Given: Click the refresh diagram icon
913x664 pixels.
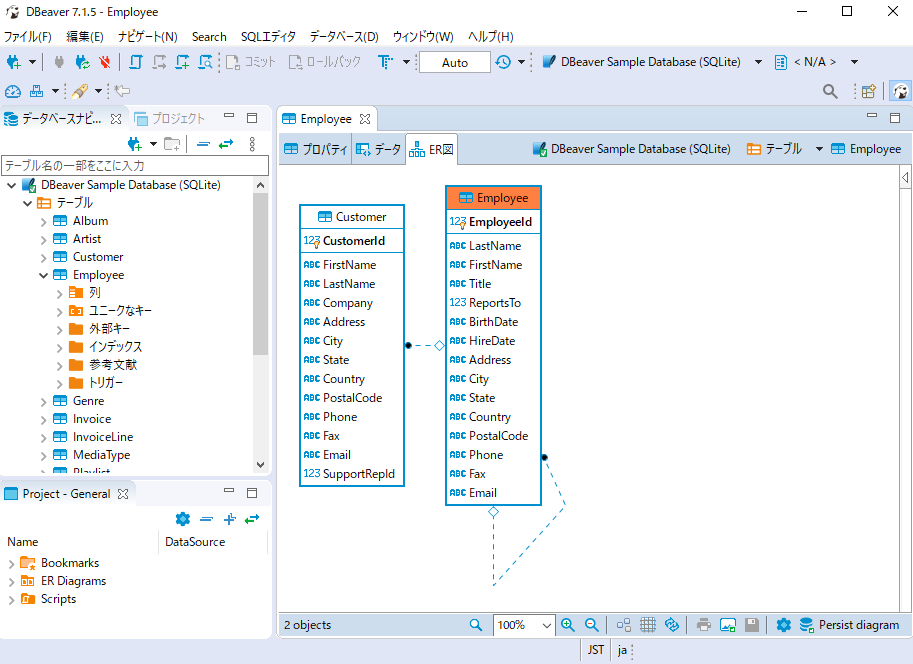Looking at the screenshot, I should [672, 625].
